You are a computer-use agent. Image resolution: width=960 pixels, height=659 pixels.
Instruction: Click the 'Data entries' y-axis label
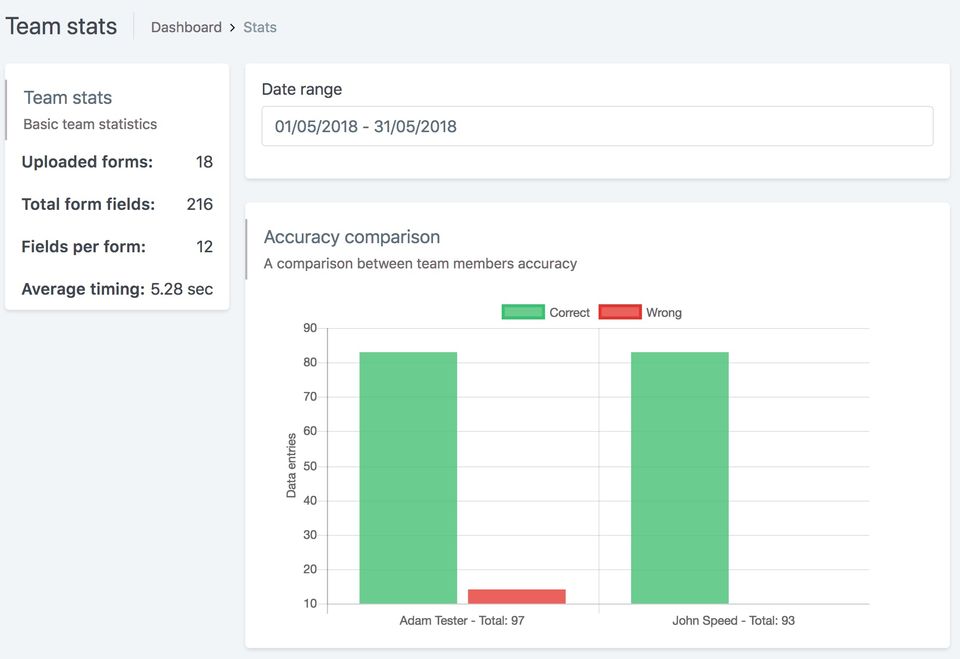coord(291,465)
